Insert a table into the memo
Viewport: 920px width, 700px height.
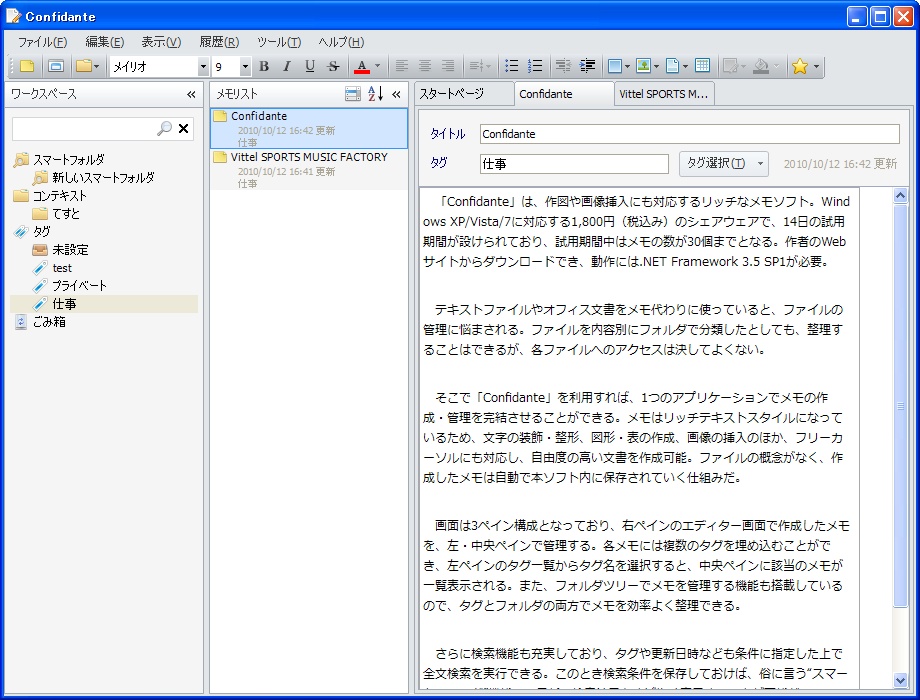[x=702, y=65]
